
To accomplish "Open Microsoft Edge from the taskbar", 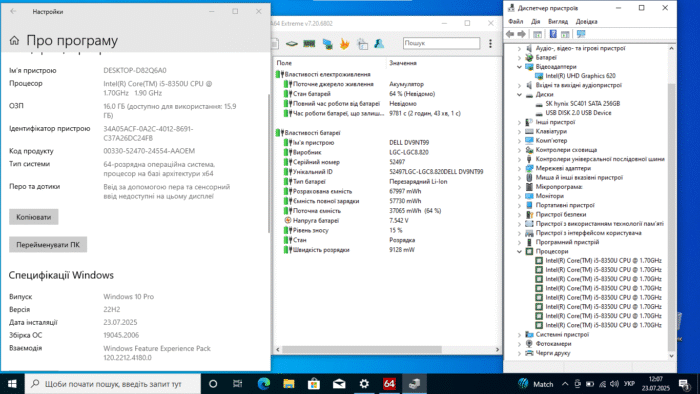I will tap(264, 384).
